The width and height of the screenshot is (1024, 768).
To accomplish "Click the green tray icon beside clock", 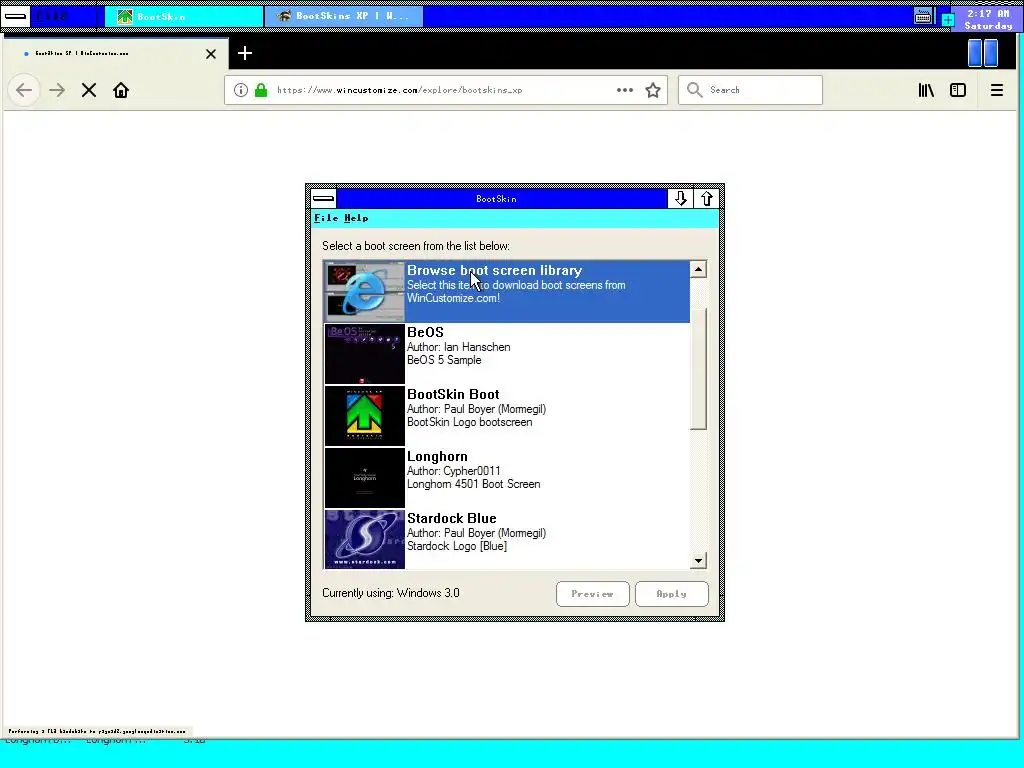I will [x=948, y=20].
